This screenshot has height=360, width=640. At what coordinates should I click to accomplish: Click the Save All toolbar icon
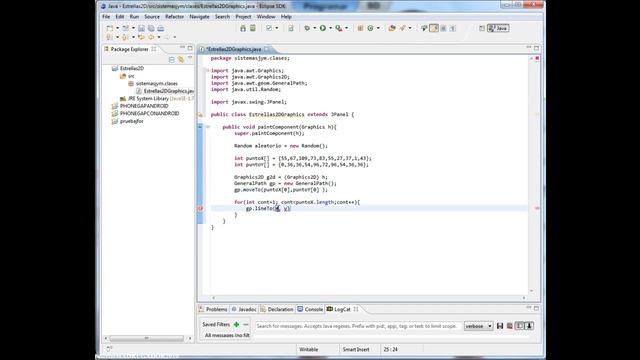click(151, 28)
